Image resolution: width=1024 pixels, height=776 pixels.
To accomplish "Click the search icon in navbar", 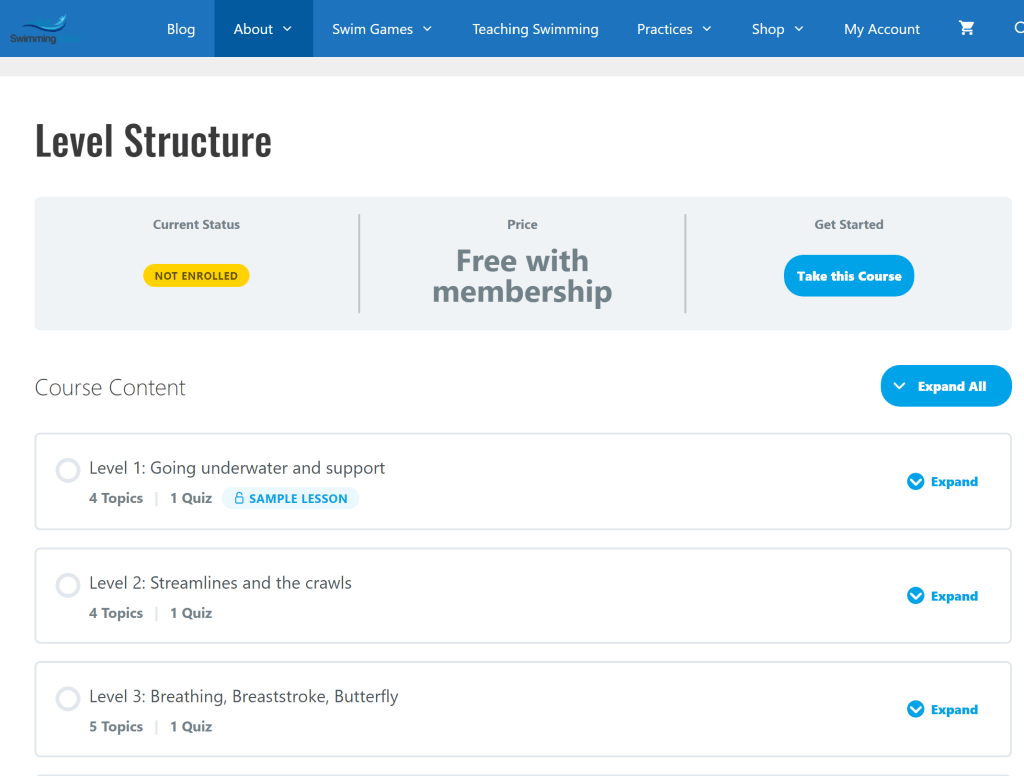I will pyautogui.click(x=1019, y=28).
